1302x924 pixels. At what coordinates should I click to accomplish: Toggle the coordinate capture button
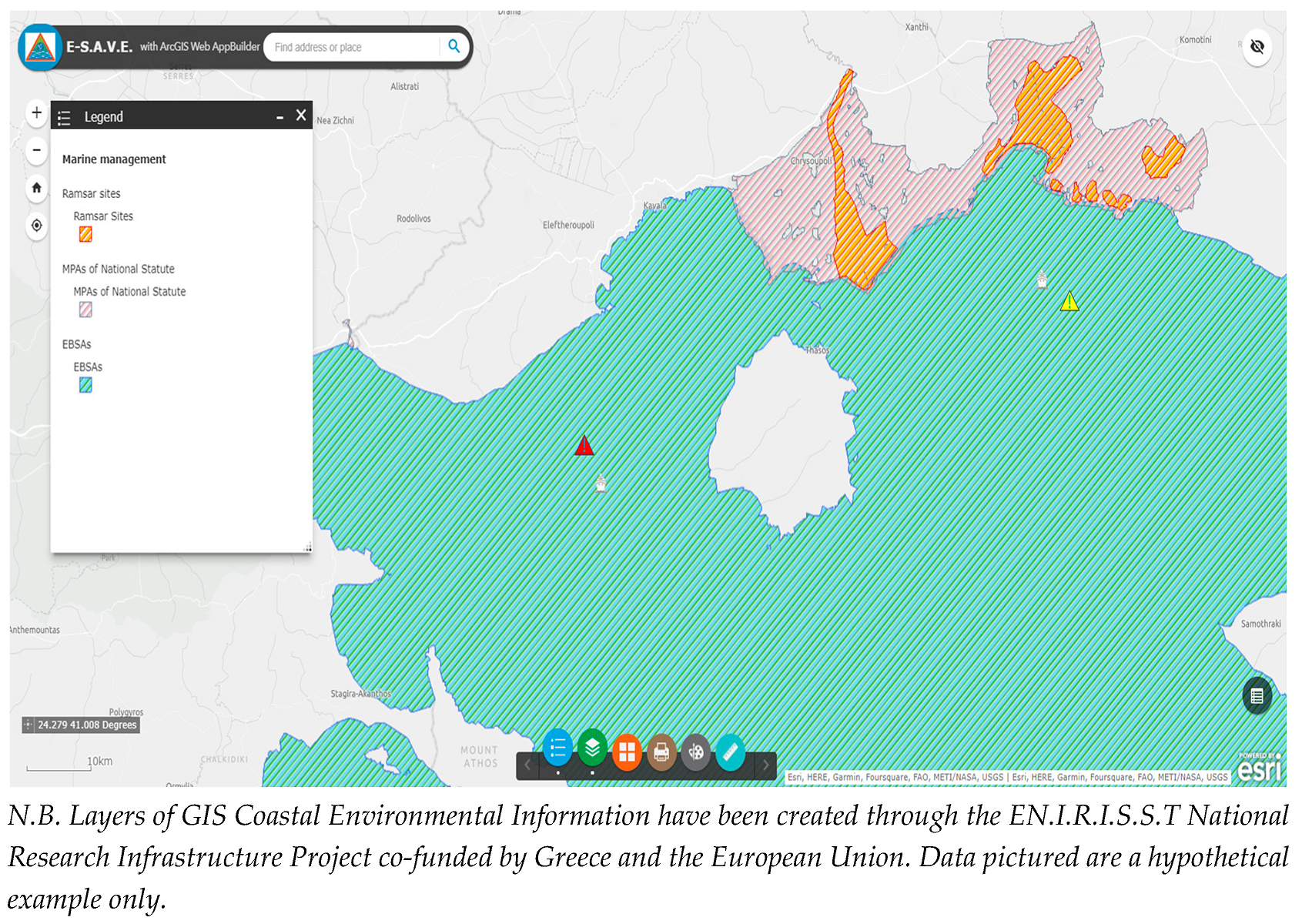pos(28,725)
